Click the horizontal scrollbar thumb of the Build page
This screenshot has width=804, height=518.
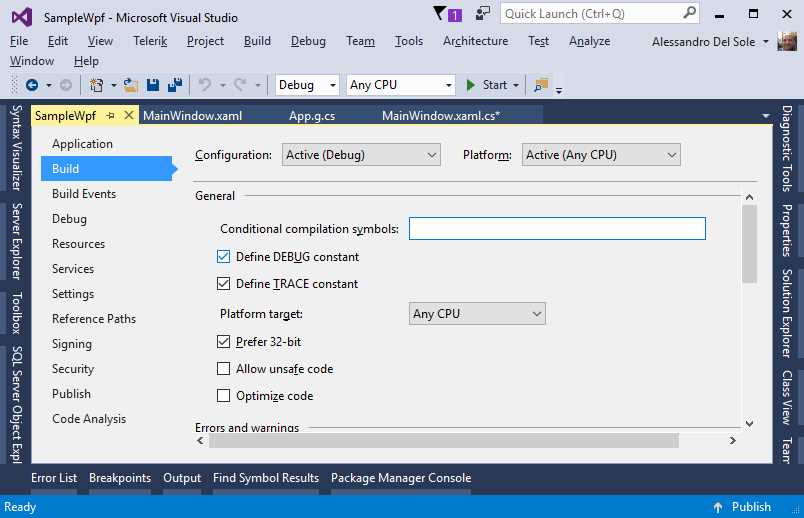click(x=444, y=441)
